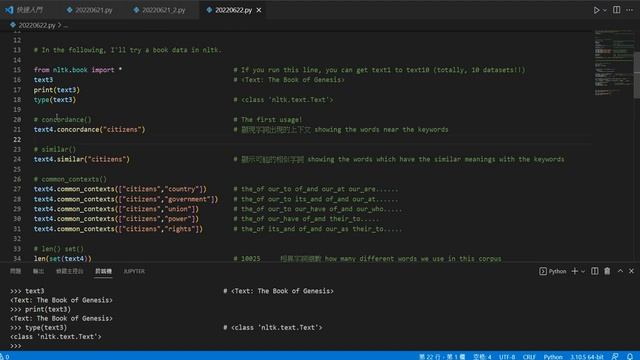Screen dimensions: 640x360
Task: Open the JUPYTER panel tab
Action: [134, 271]
